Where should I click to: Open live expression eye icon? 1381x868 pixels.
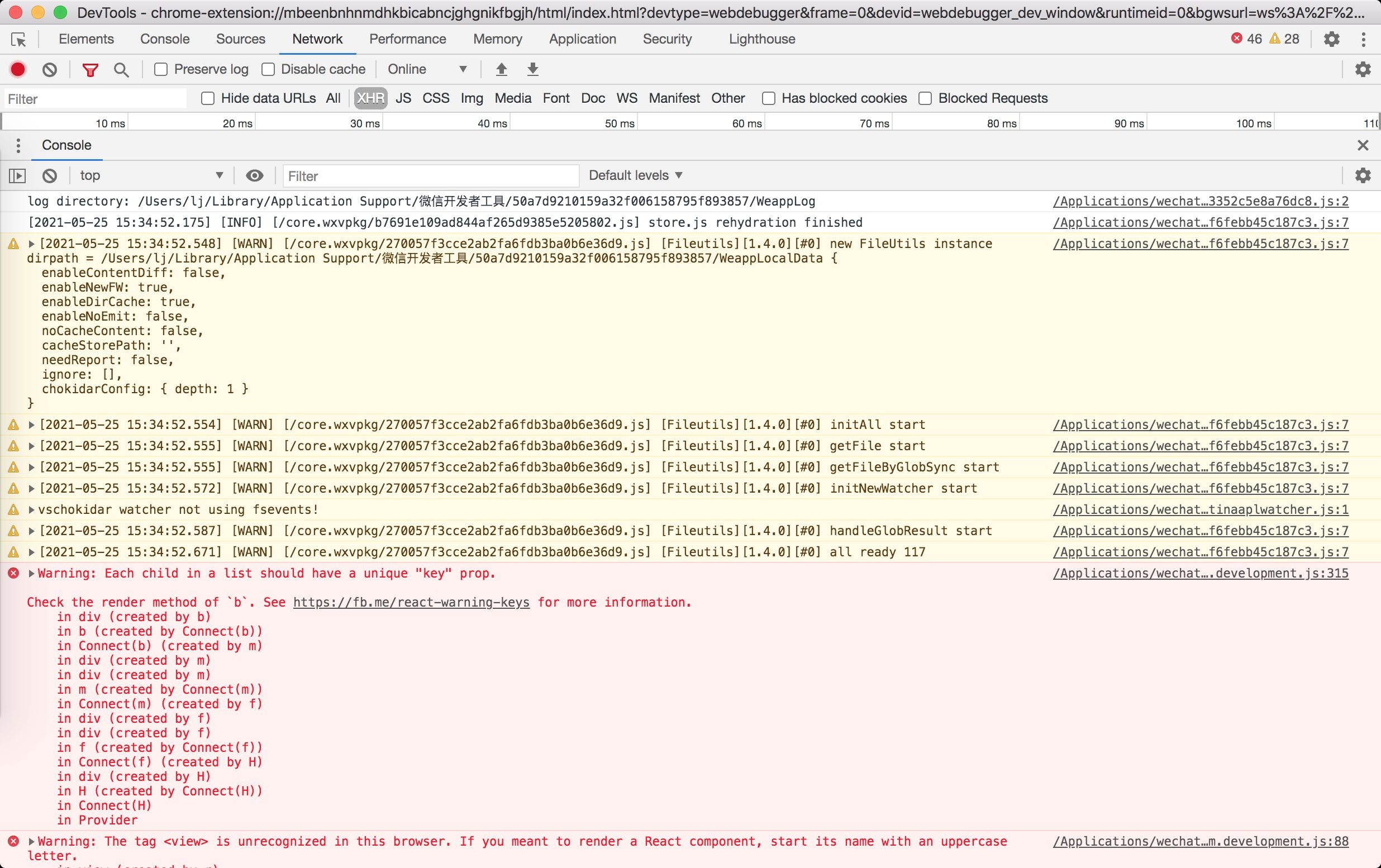[x=255, y=175]
